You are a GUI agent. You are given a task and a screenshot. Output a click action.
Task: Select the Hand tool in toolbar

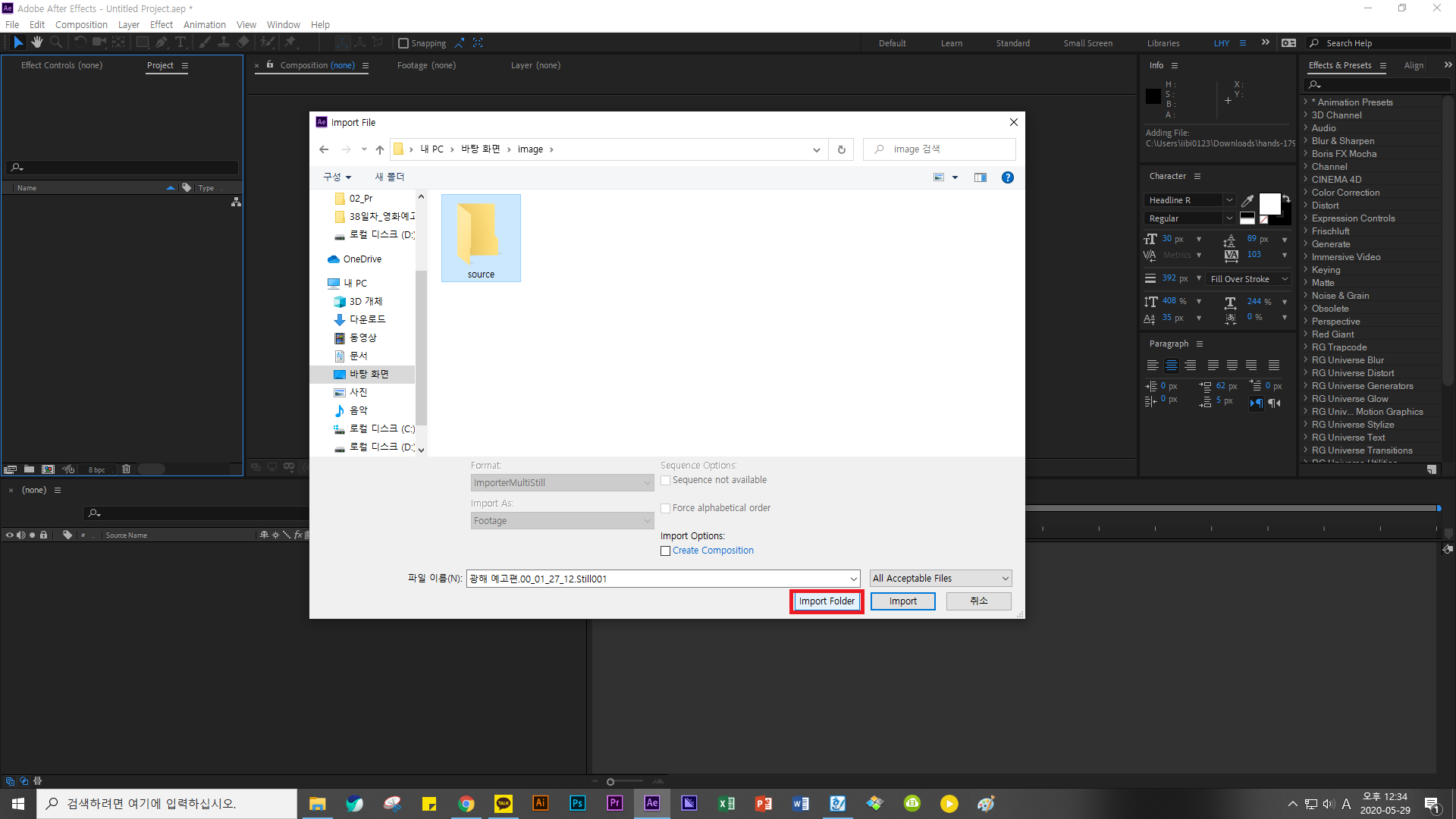click(x=36, y=42)
